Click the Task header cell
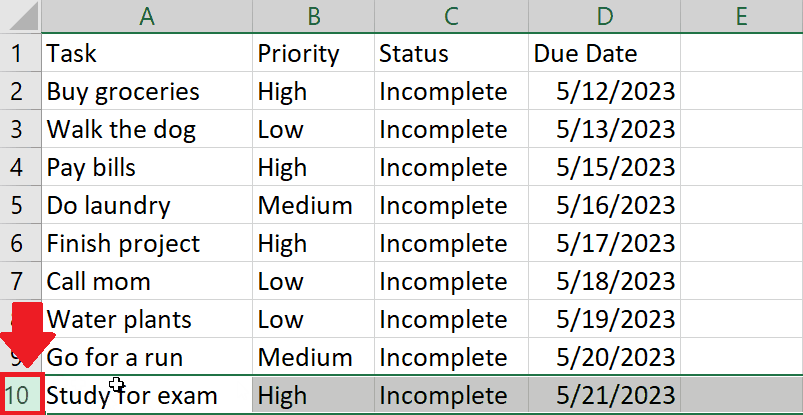803x415 pixels. pos(147,53)
